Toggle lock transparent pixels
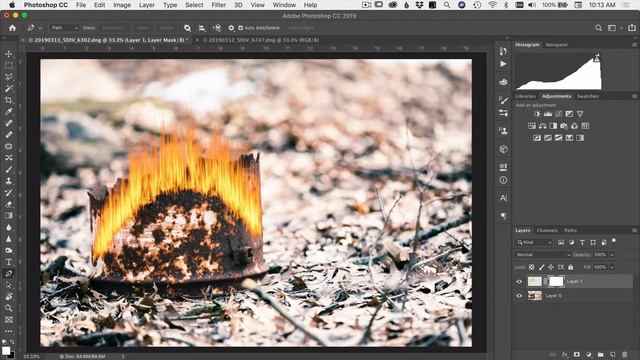 click(x=531, y=267)
